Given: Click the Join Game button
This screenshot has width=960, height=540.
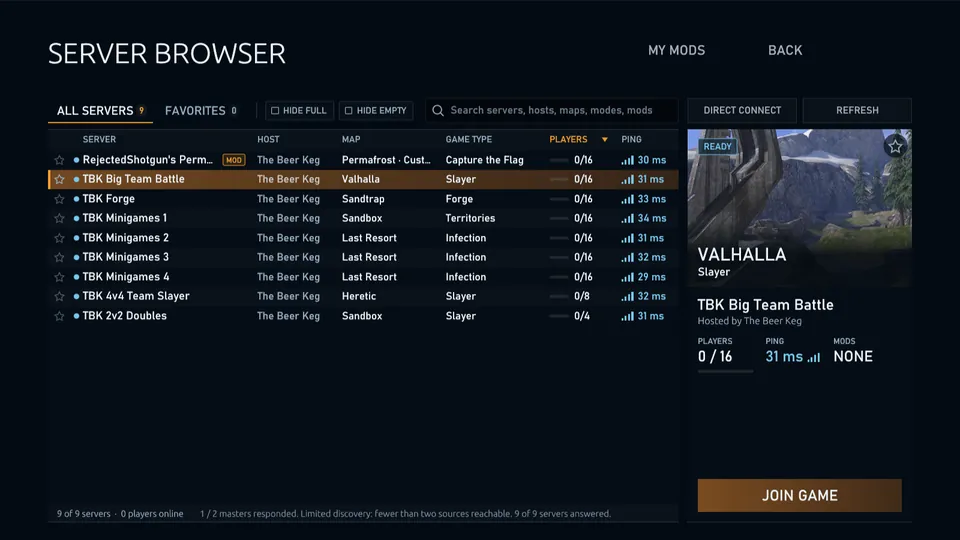Looking at the screenshot, I should tap(800, 495).
